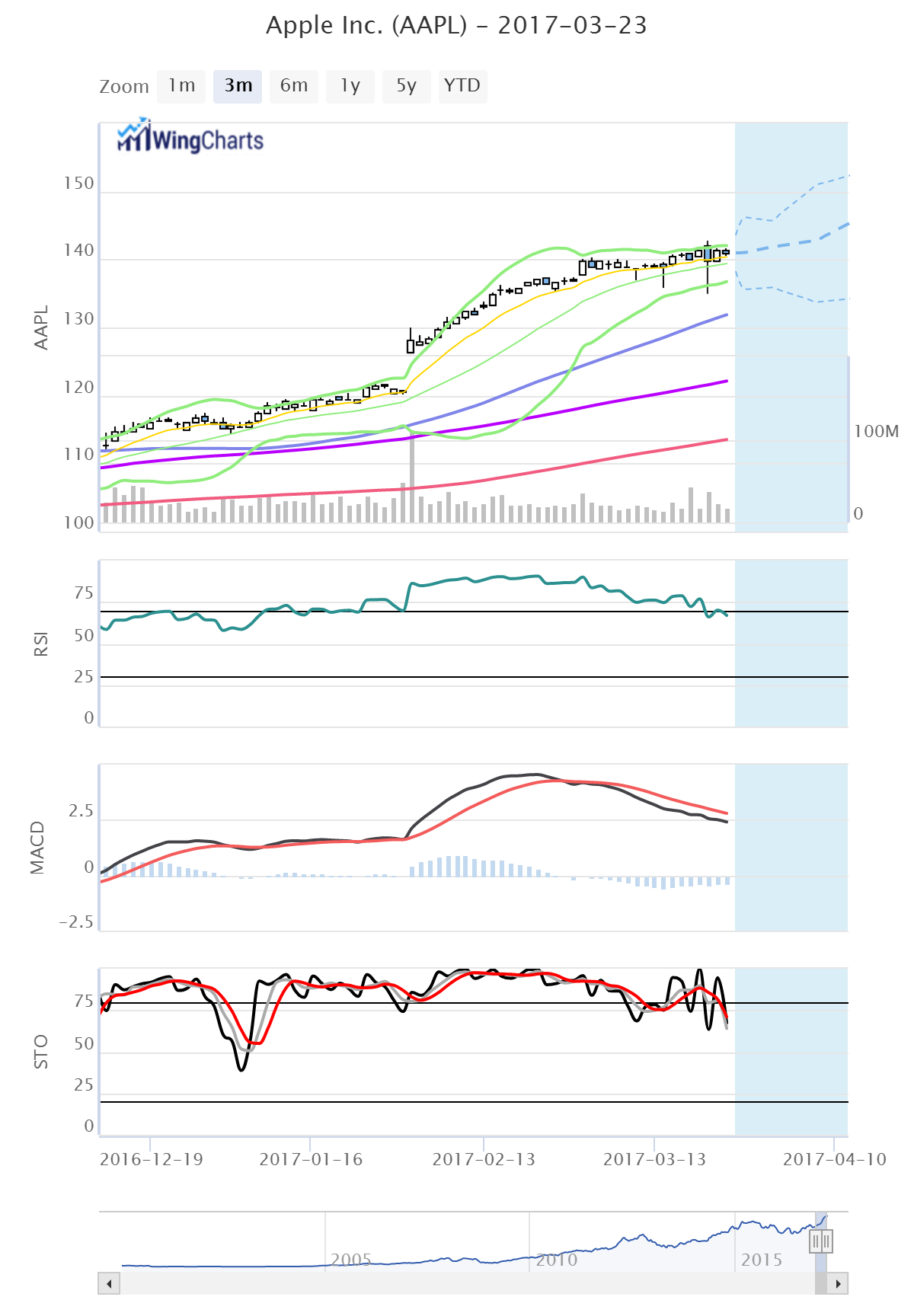Switch zoom to 6m

point(294,86)
